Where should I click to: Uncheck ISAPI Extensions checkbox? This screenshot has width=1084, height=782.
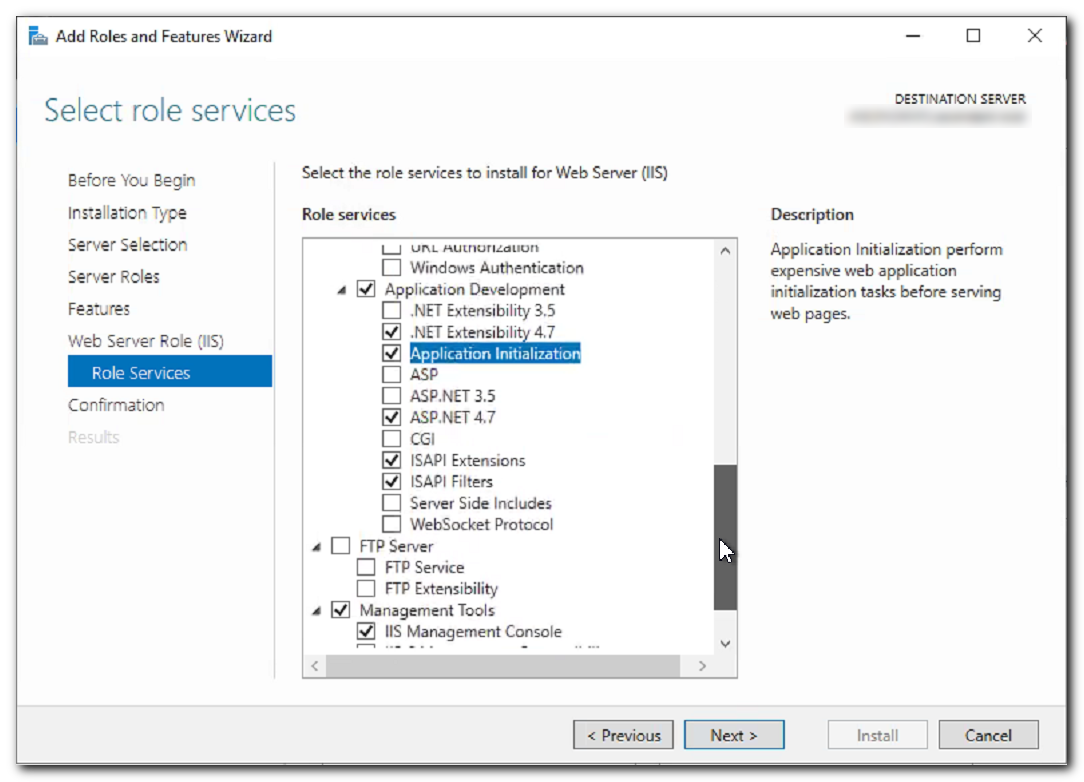point(391,460)
